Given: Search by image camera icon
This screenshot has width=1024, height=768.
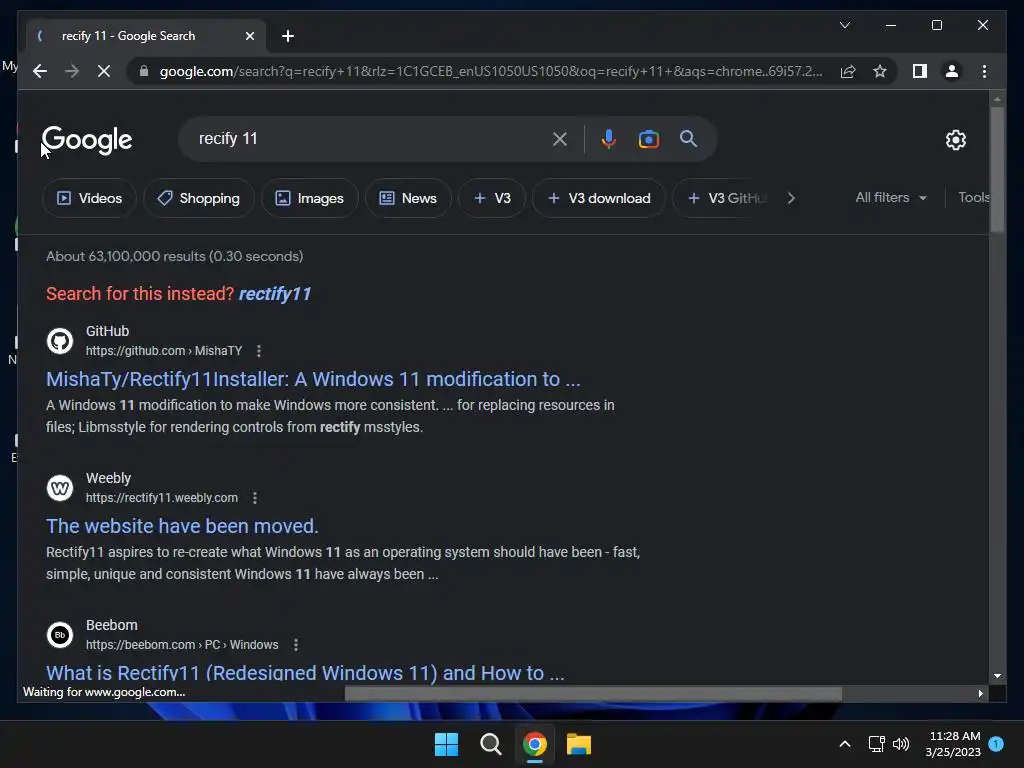Looking at the screenshot, I should click(x=648, y=139).
